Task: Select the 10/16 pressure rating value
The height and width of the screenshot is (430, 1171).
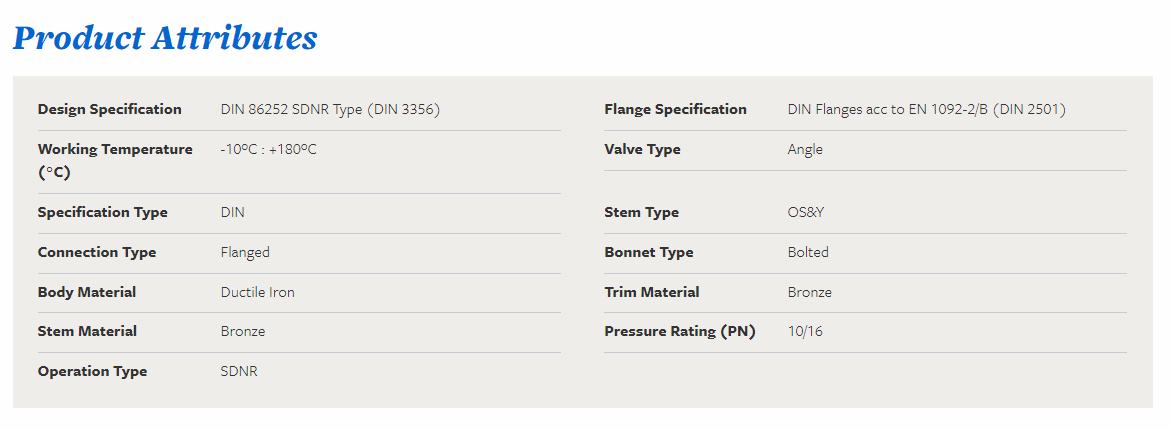Action: point(805,331)
